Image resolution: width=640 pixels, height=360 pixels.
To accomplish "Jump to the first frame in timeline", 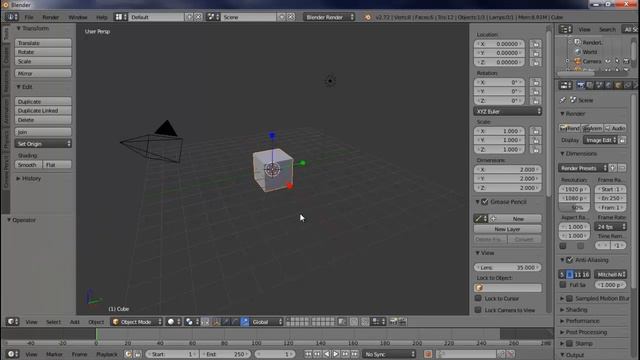I will pyautogui.click(x=308, y=354).
